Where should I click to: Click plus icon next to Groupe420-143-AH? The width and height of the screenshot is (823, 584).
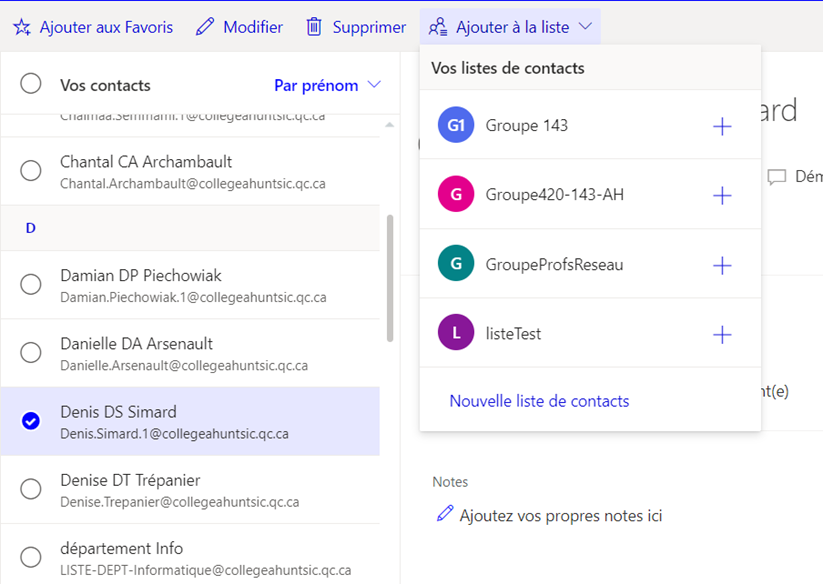click(721, 195)
